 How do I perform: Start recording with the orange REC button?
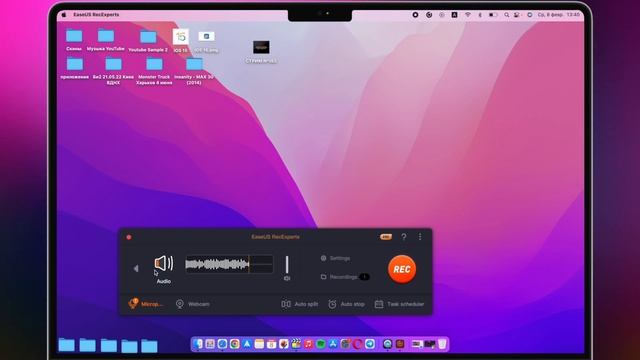(402, 269)
